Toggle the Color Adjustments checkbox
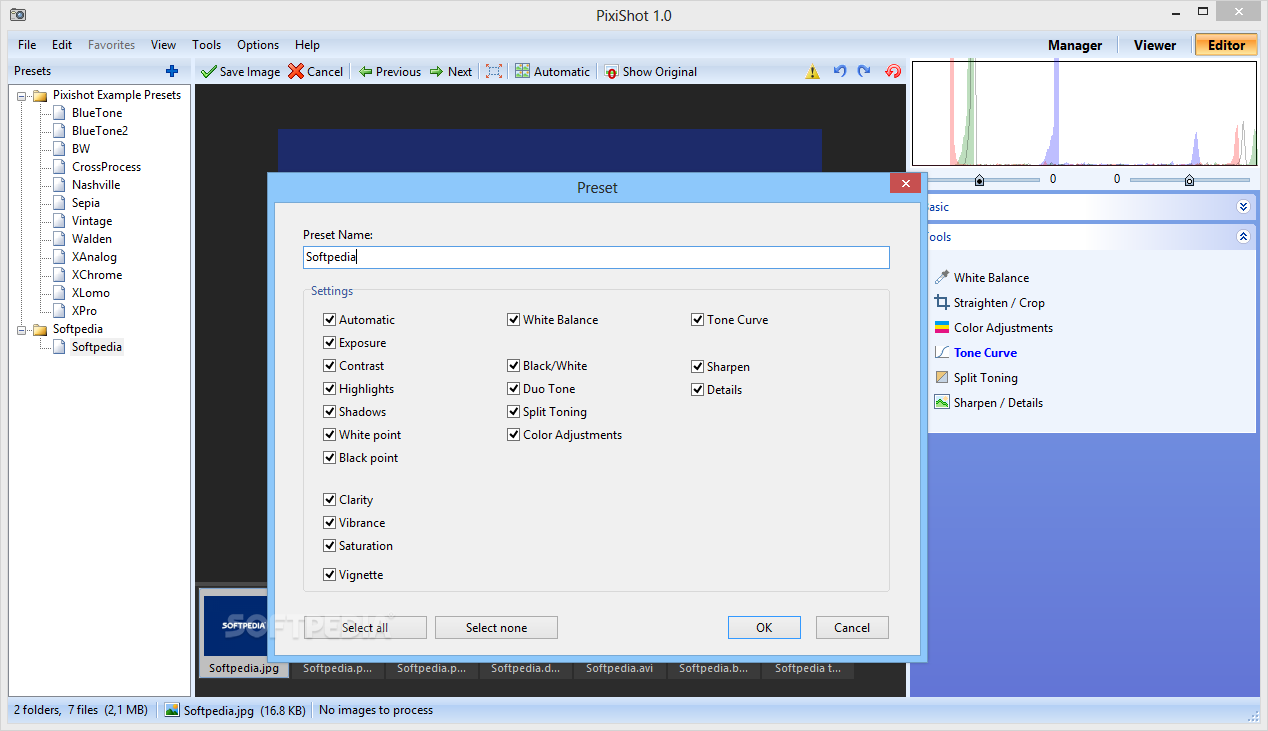Screen dimensions: 1268x731 click(513, 435)
